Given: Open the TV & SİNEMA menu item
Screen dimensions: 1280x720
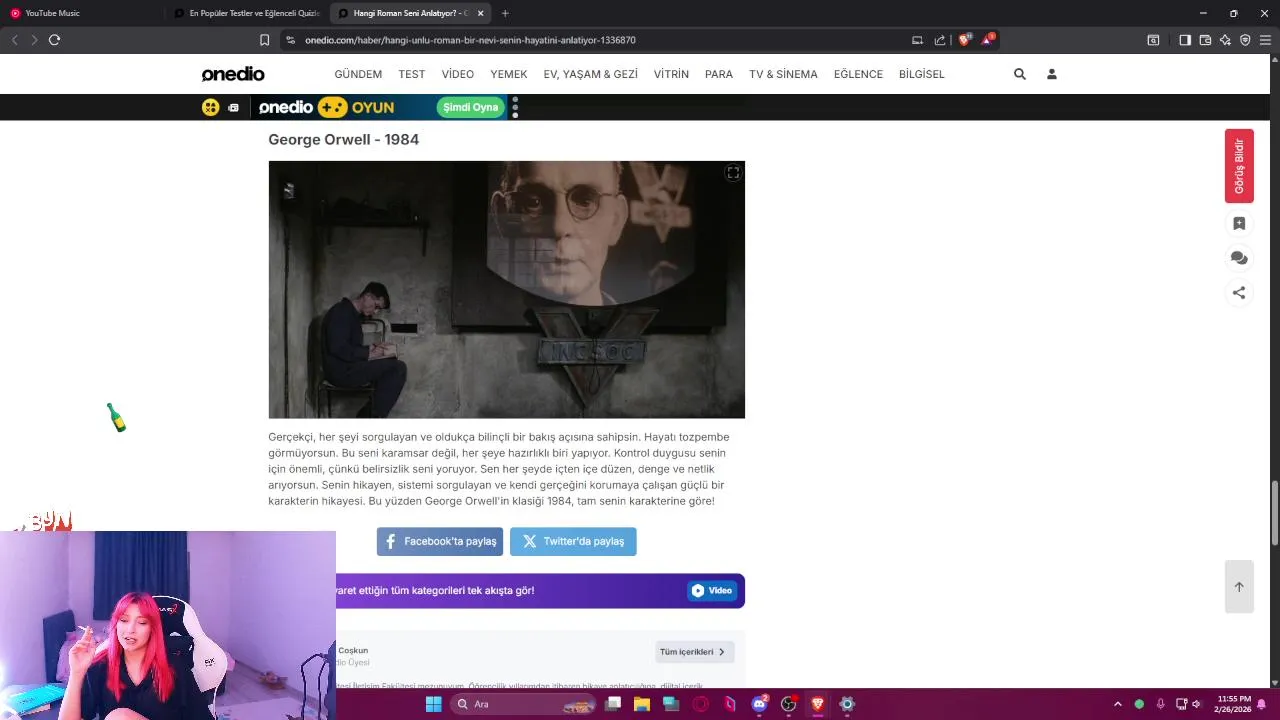Looking at the screenshot, I should point(783,74).
